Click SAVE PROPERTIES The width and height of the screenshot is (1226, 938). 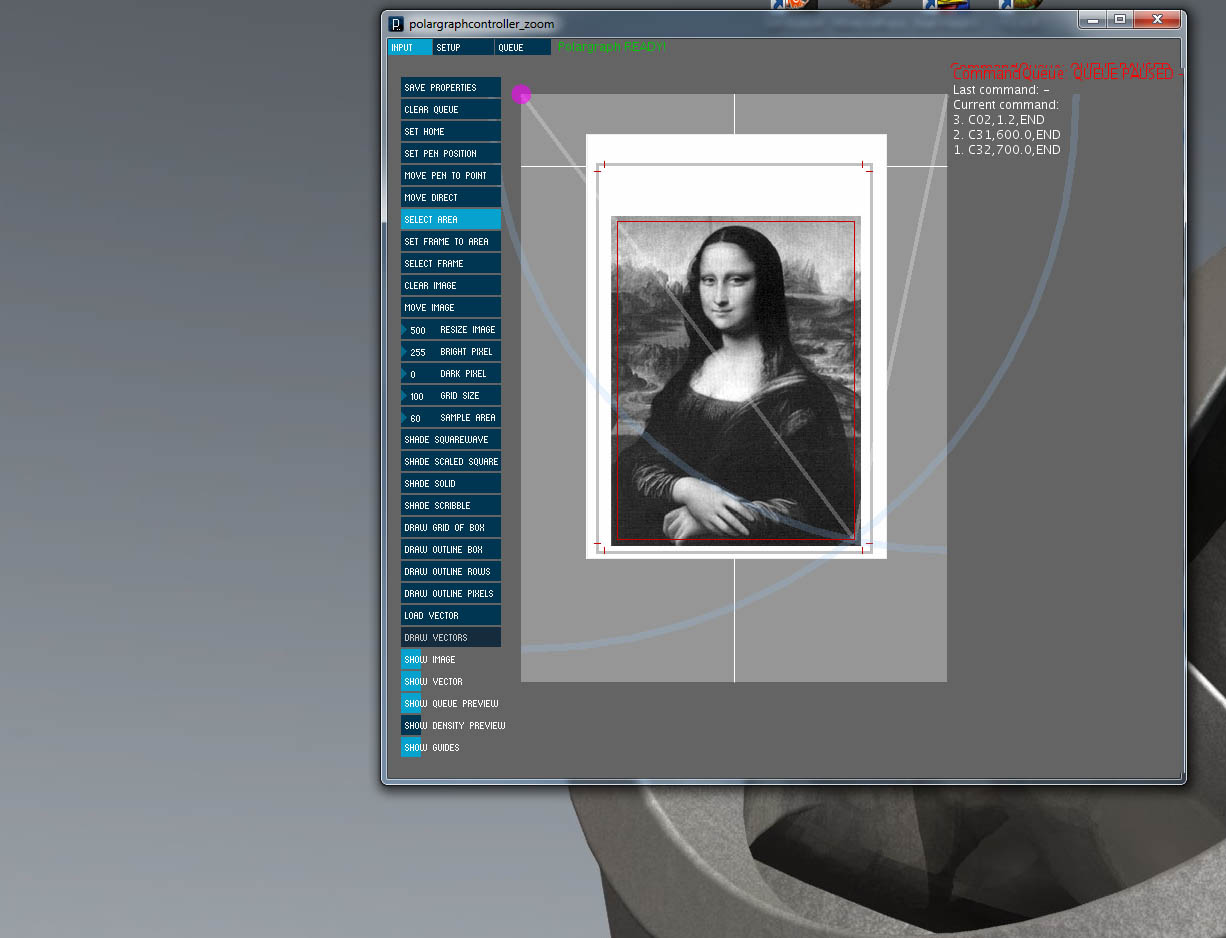coord(450,87)
